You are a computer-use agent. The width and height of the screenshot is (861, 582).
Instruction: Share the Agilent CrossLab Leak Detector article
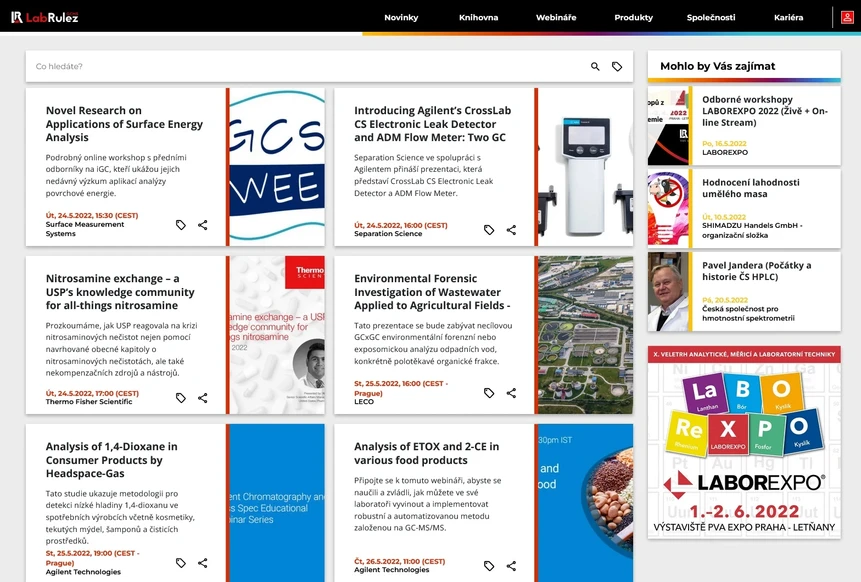click(511, 230)
